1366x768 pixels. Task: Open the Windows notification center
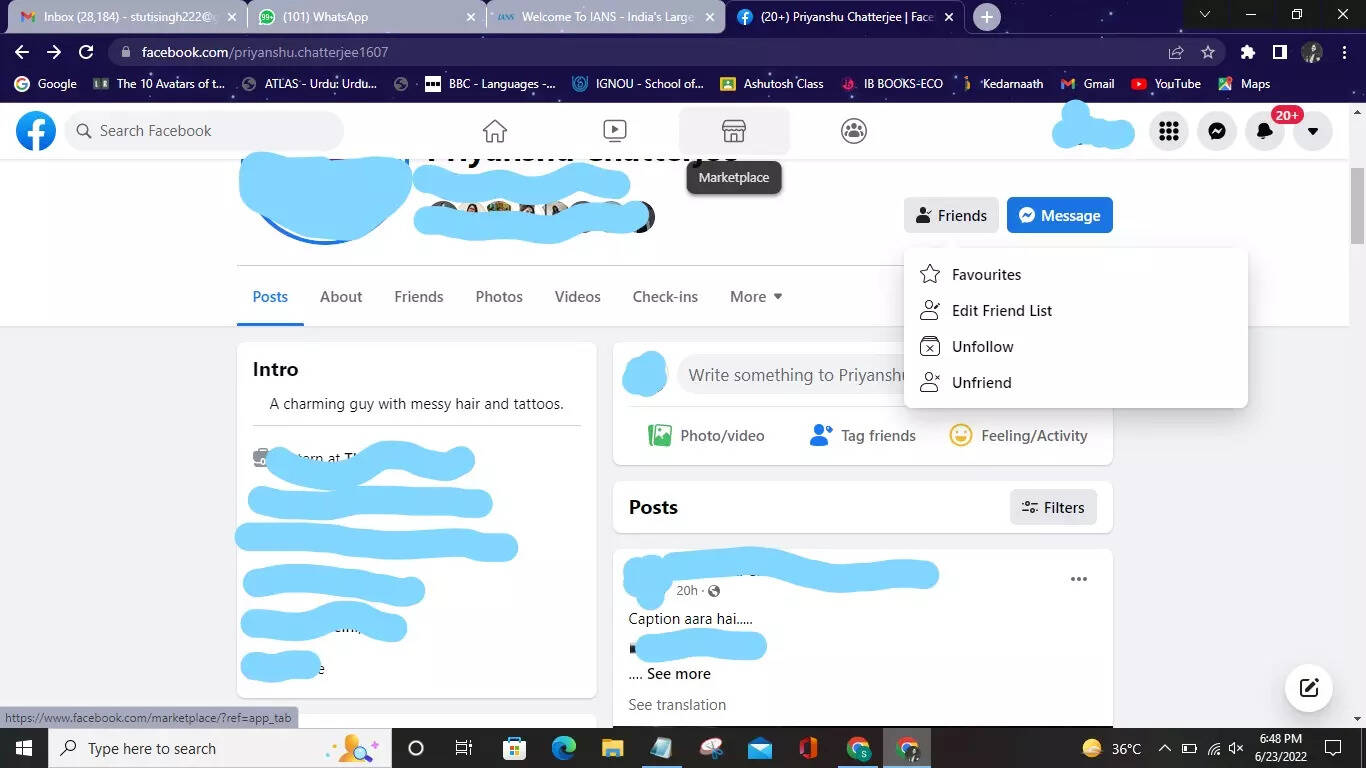point(1332,748)
